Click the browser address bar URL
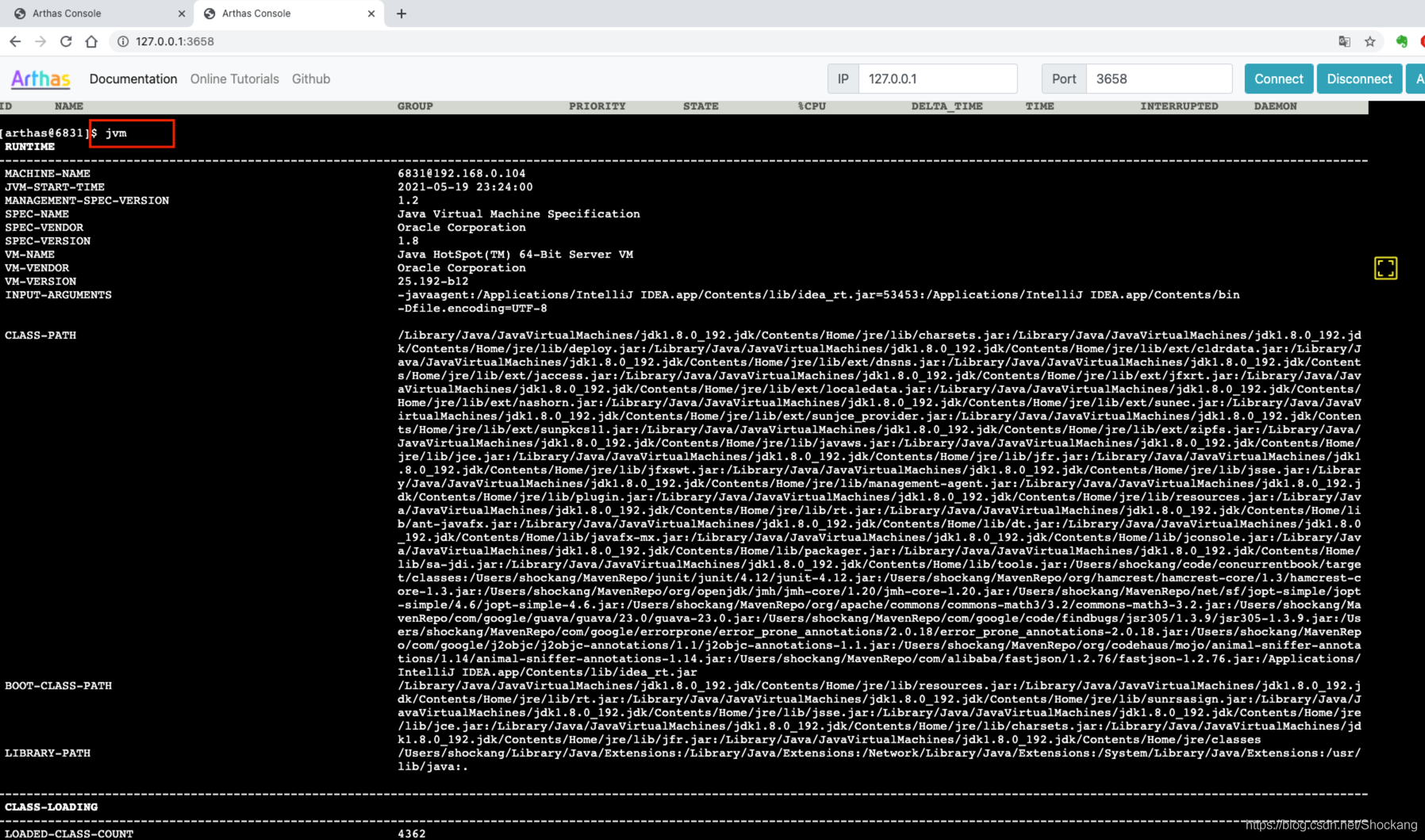Image resolution: width=1425 pixels, height=840 pixels. (x=175, y=41)
